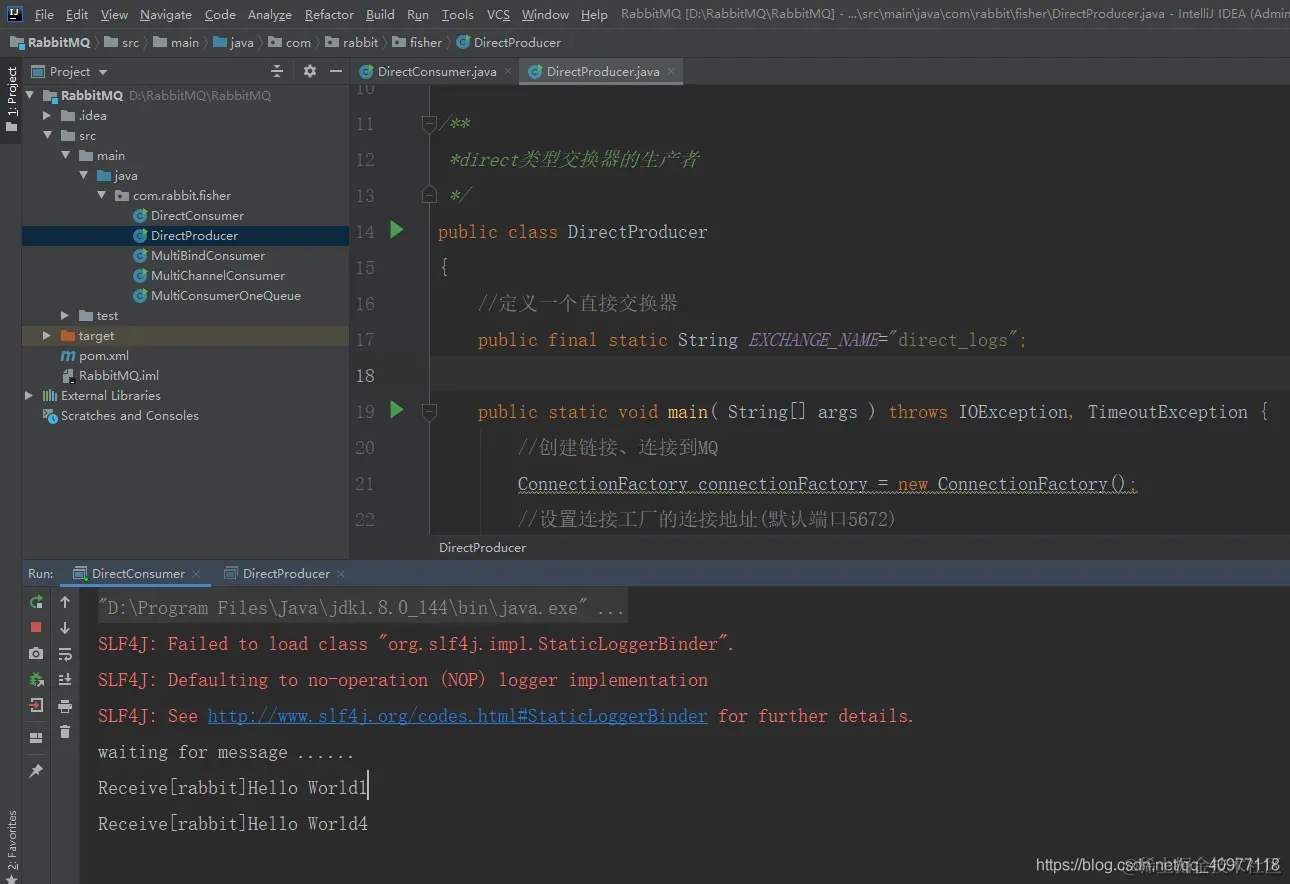The image size is (1290, 884).
Task: Open the File menu
Action: click(44, 14)
